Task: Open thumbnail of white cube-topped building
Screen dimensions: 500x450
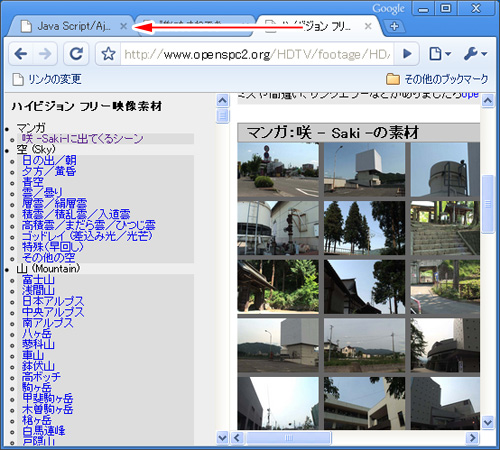Action: click(364, 169)
